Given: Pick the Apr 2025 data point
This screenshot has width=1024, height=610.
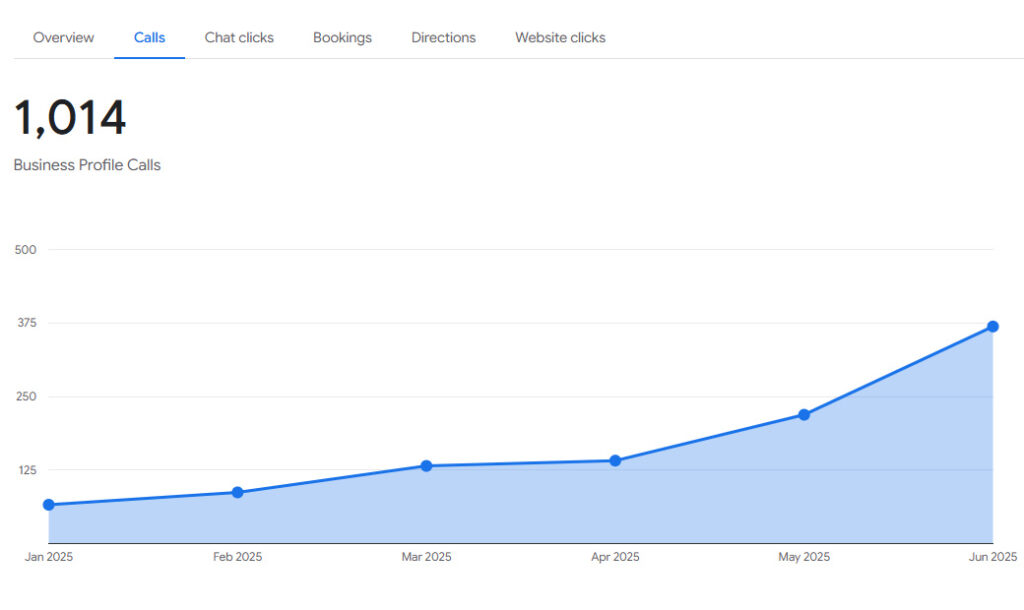Looking at the screenshot, I should tap(615, 461).
